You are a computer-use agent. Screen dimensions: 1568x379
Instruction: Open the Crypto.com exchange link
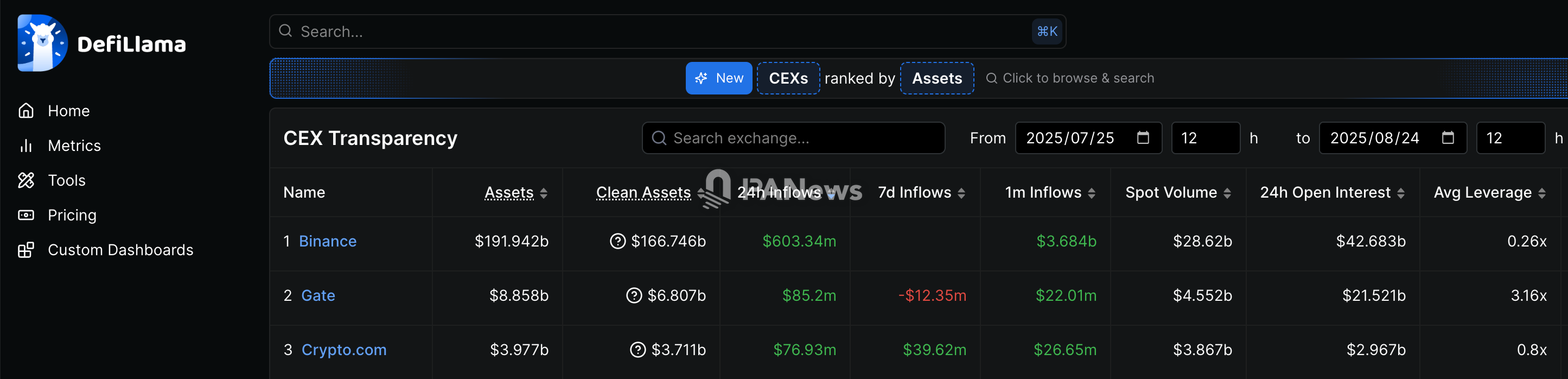(344, 350)
